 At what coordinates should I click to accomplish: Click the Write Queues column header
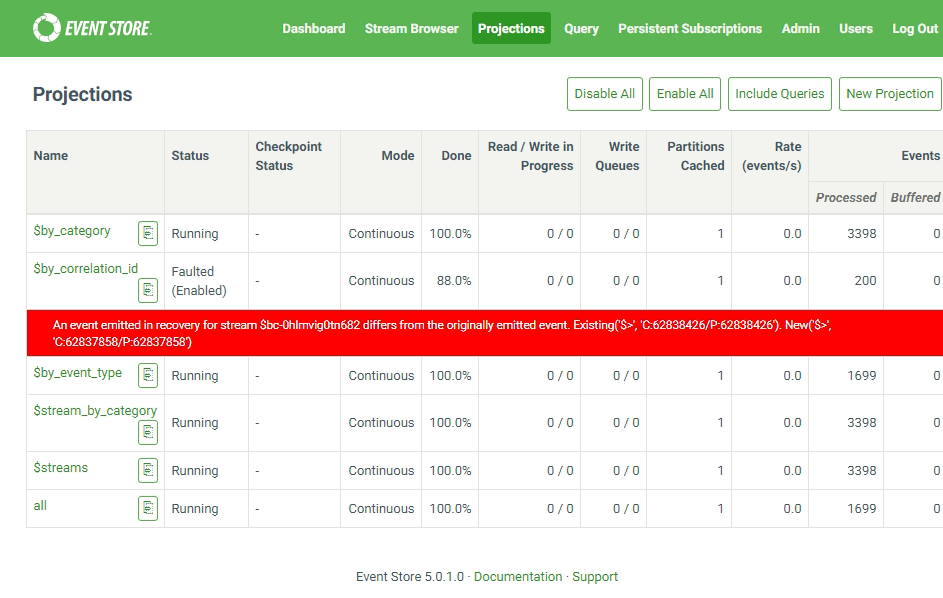[617, 156]
